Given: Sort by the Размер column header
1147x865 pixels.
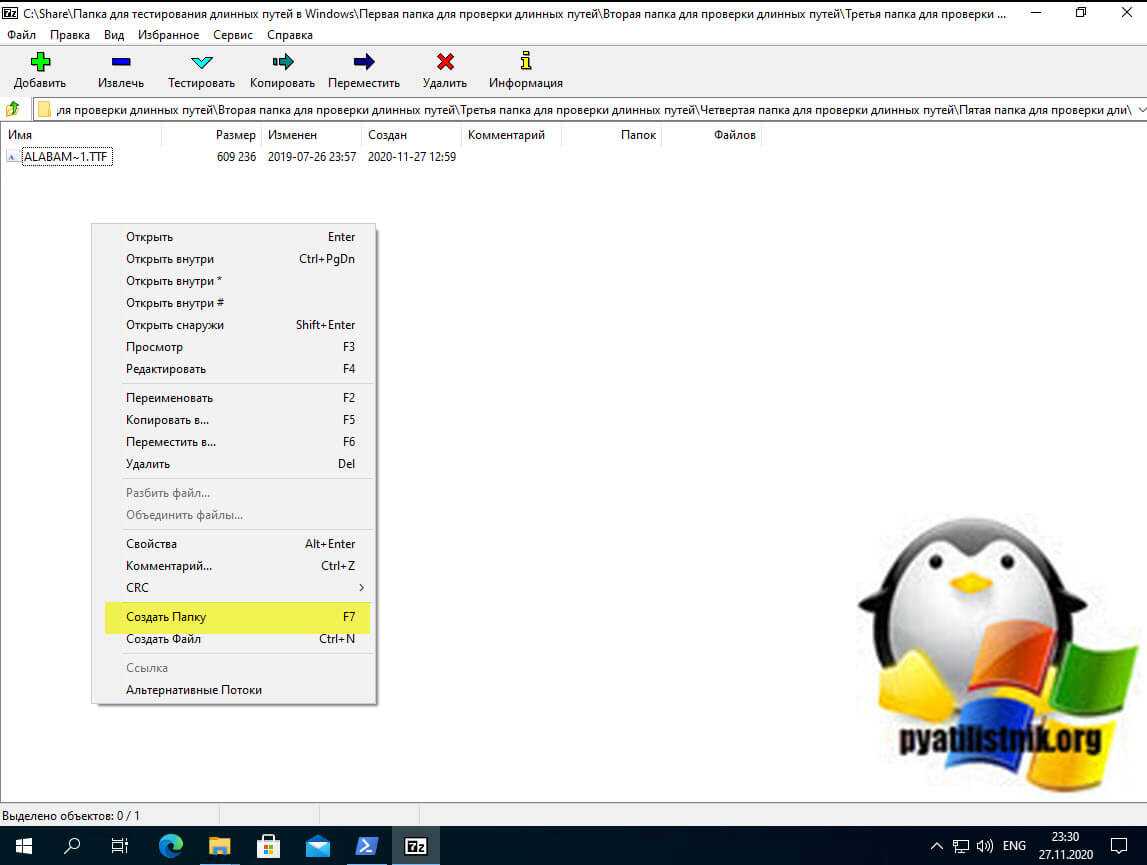Looking at the screenshot, I should pos(235,135).
